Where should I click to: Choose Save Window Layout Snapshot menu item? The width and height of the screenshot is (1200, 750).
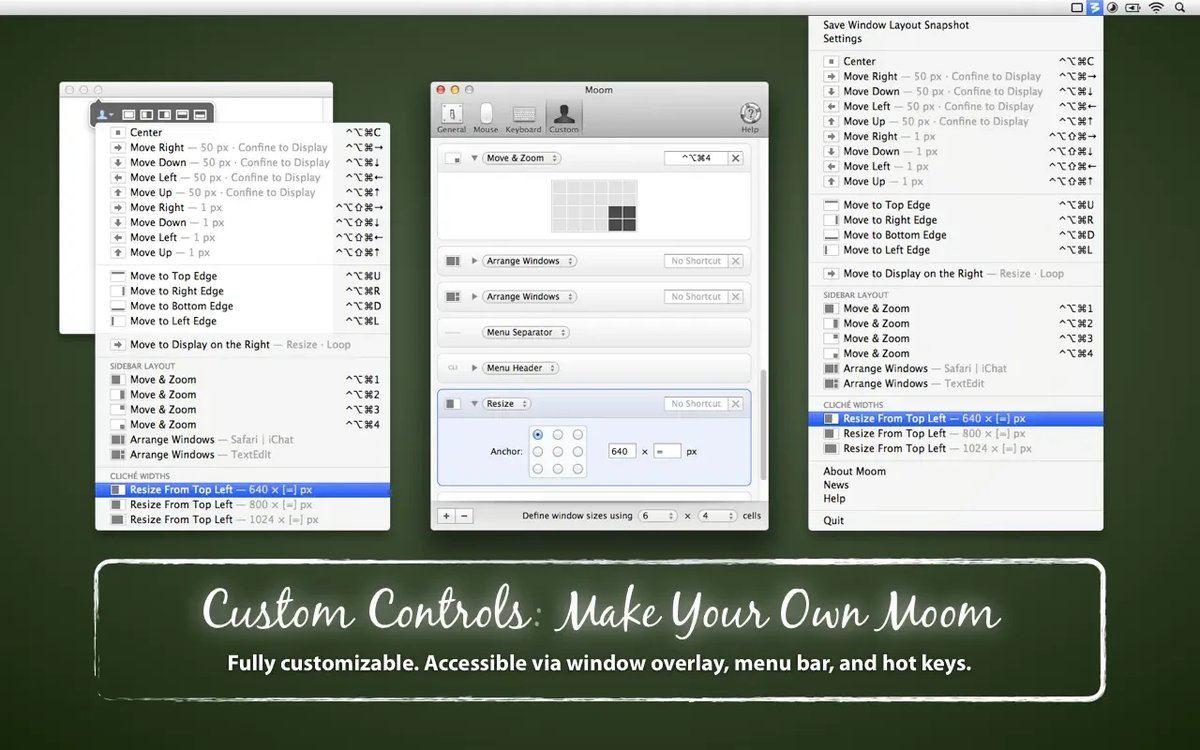click(x=895, y=25)
